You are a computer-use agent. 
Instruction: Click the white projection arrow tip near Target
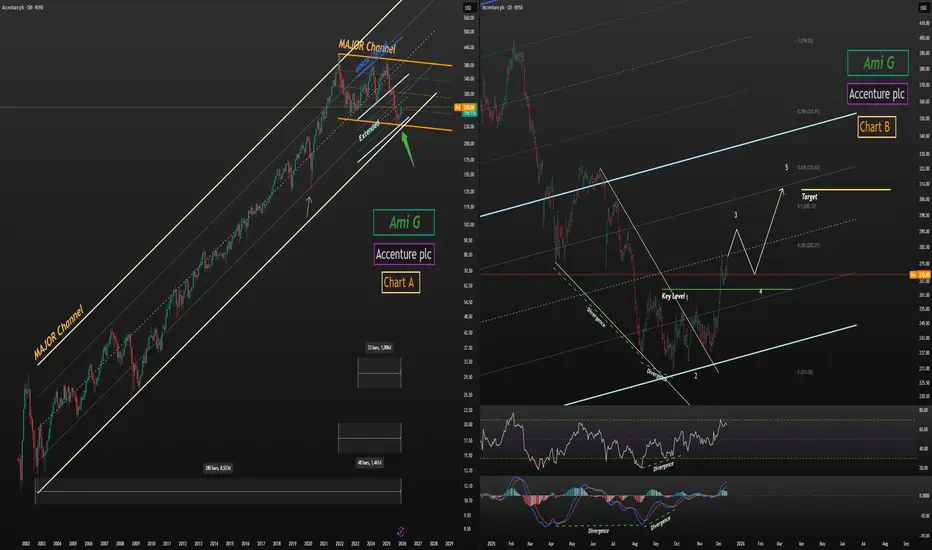click(x=782, y=190)
